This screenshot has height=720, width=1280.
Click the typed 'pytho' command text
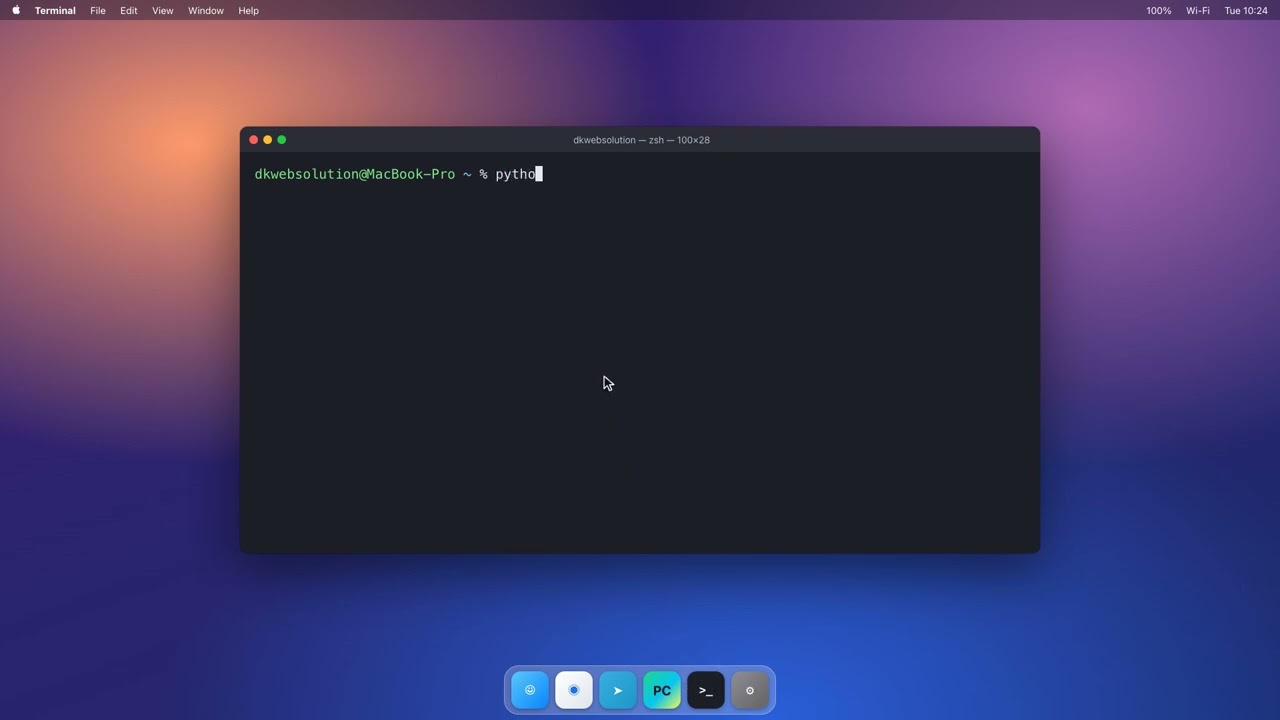515,174
